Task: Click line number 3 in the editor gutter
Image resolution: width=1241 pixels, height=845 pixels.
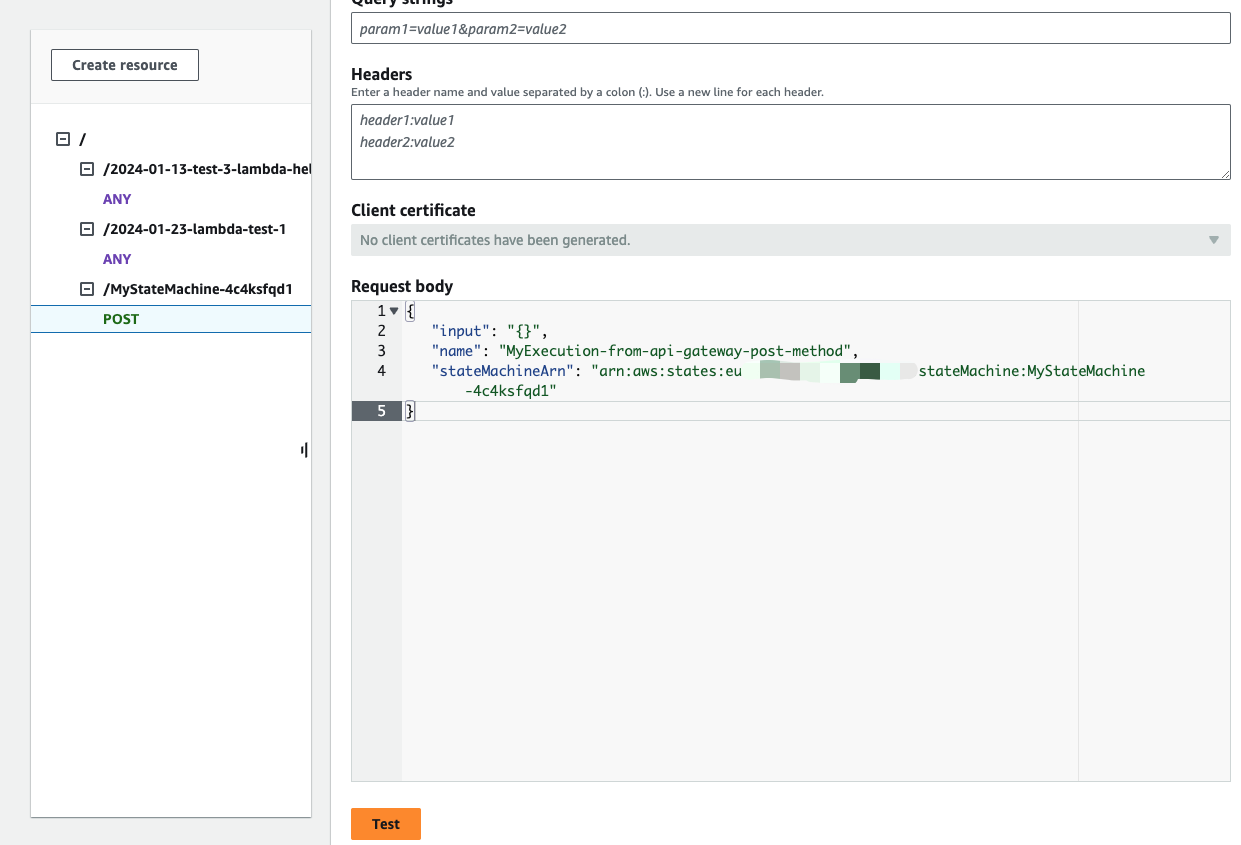Action: point(381,351)
